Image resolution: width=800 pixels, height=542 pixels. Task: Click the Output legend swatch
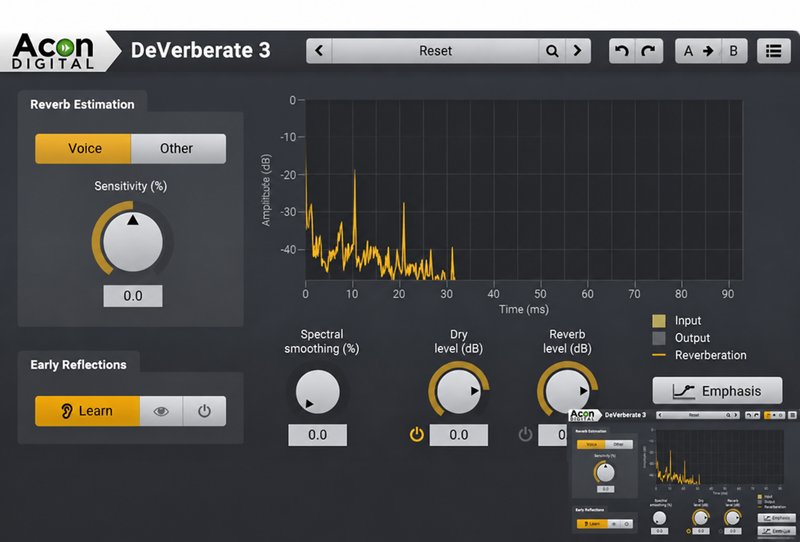(x=659, y=338)
